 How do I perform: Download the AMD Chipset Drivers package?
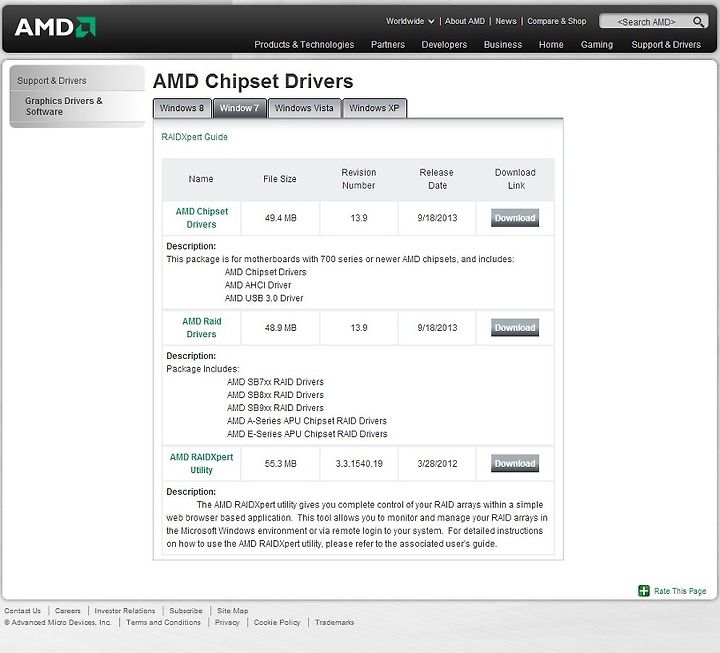[x=515, y=218]
